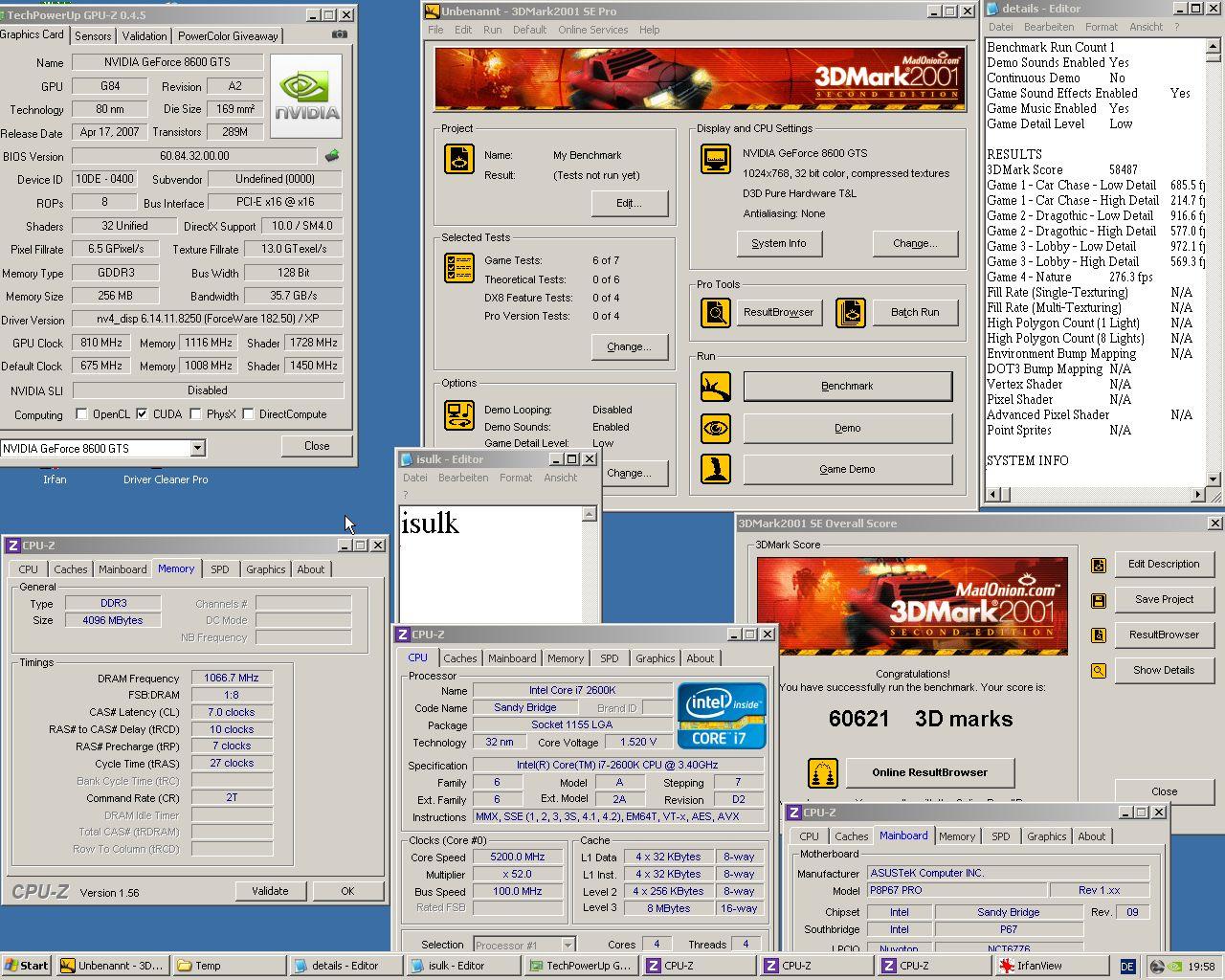The image size is (1225, 980).
Task: Toggle the CUDA checkbox
Action: pyautogui.click(x=142, y=414)
